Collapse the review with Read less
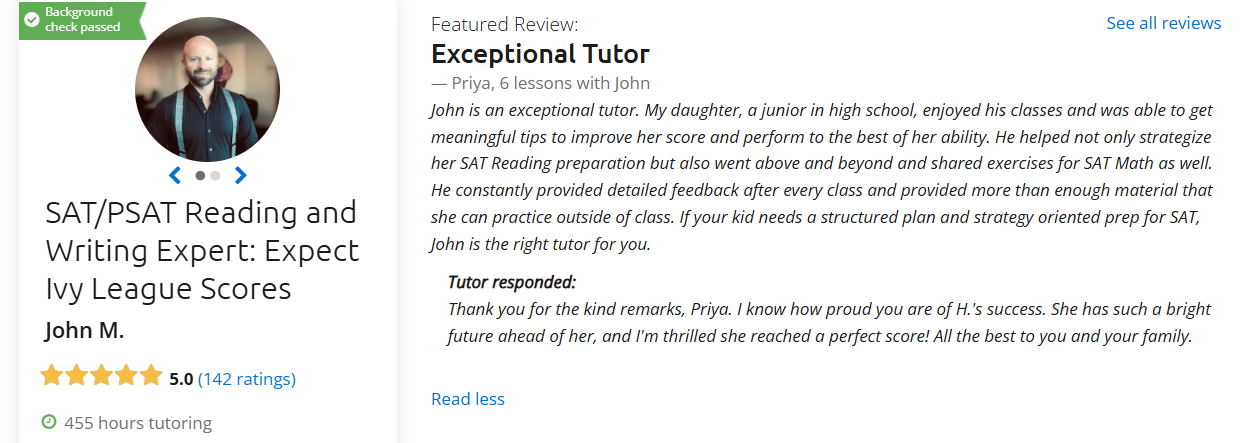The width and height of the screenshot is (1257, 443). [x=468, y=399]
